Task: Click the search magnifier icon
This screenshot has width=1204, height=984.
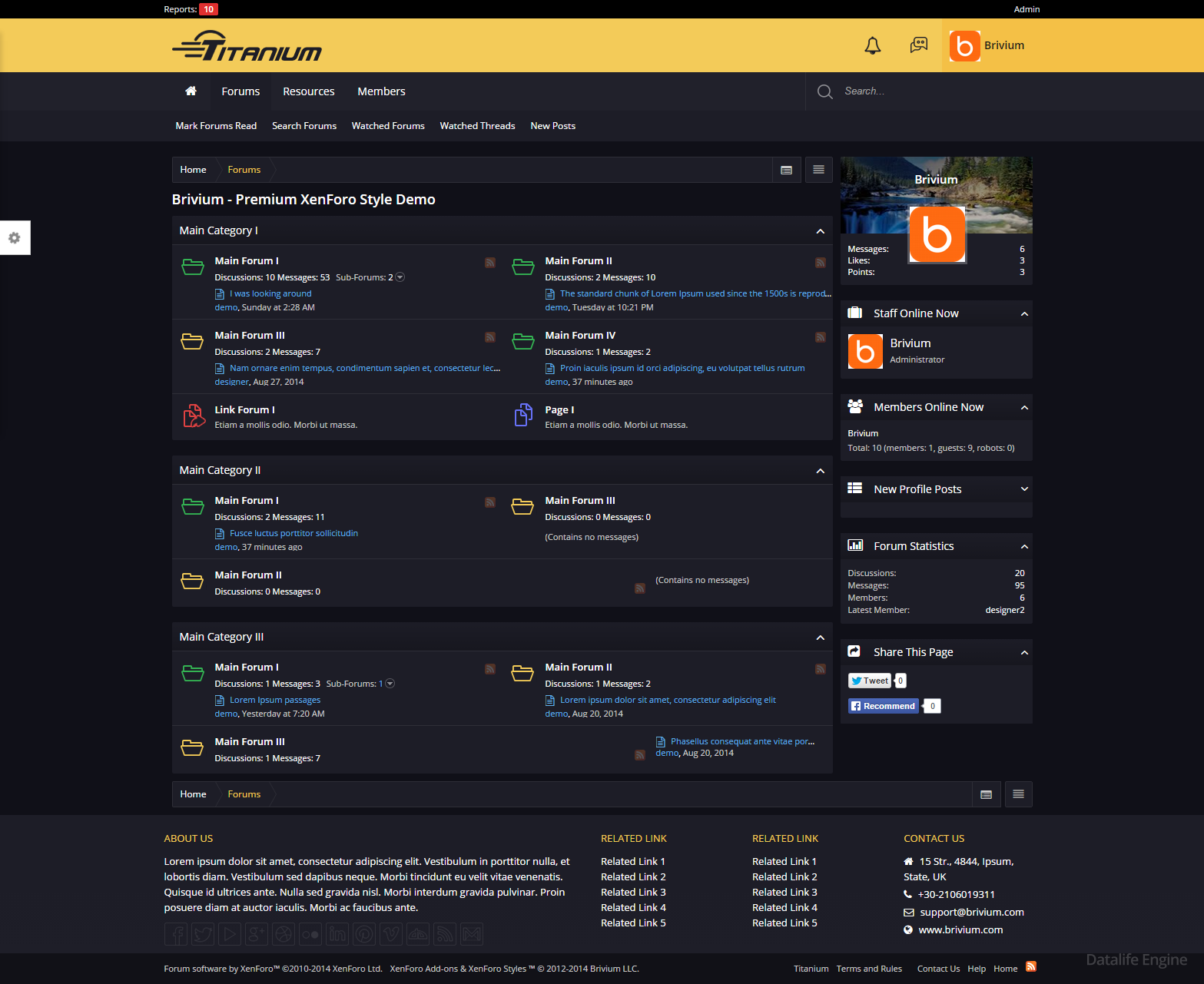Action: pos(825,91)
